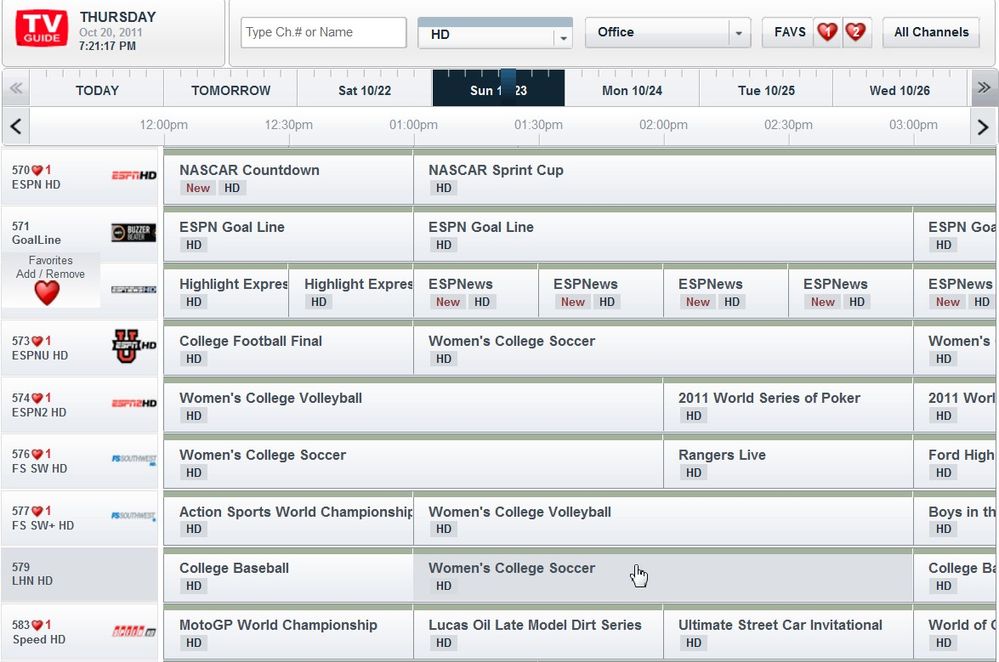Jump back days with double-left chevron

click(16, 88)
